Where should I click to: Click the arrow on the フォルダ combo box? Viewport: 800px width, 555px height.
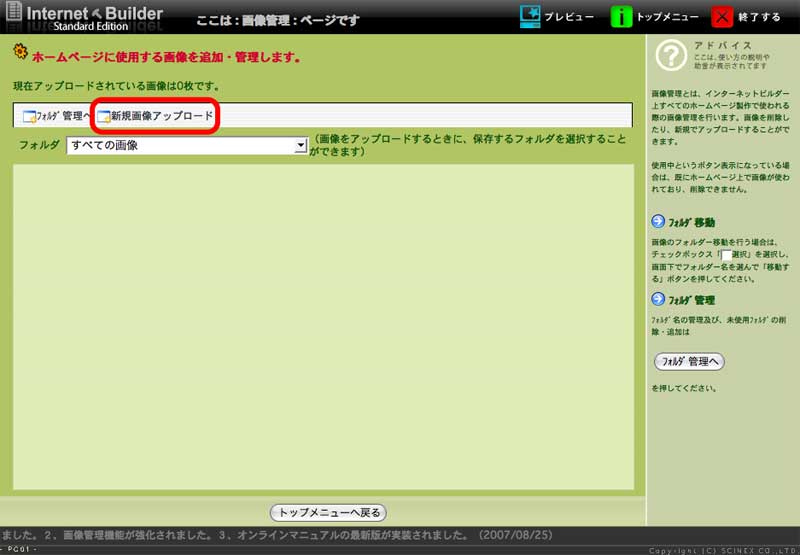pos(300,146)
